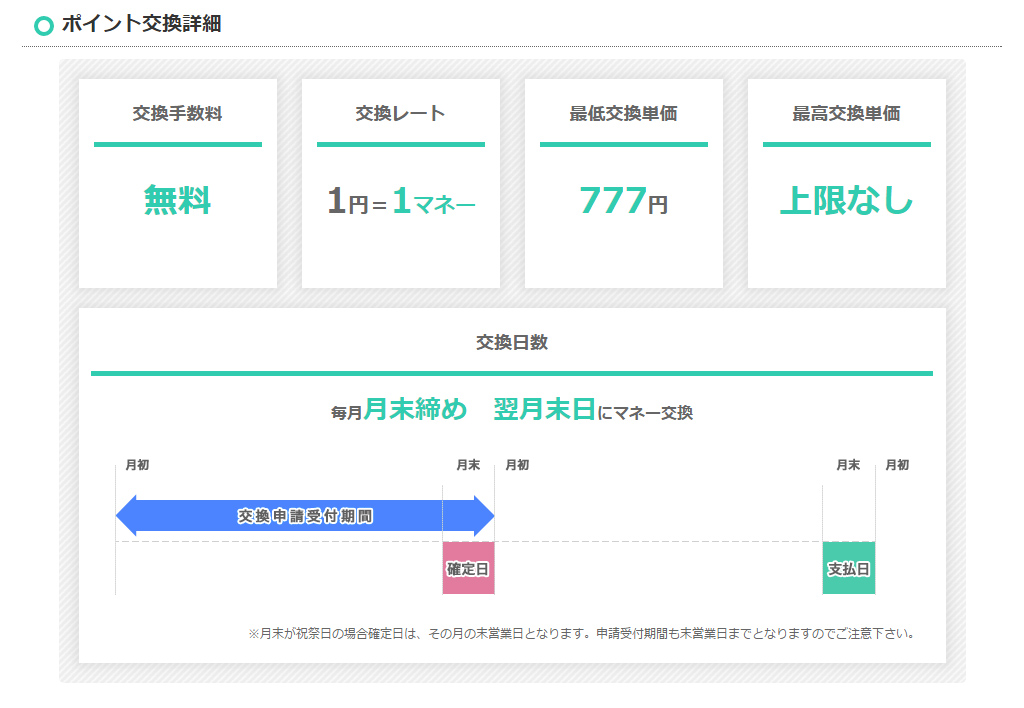Toggle the 無料 free fee indicator
1024x708 pixels.
[178, 201]
